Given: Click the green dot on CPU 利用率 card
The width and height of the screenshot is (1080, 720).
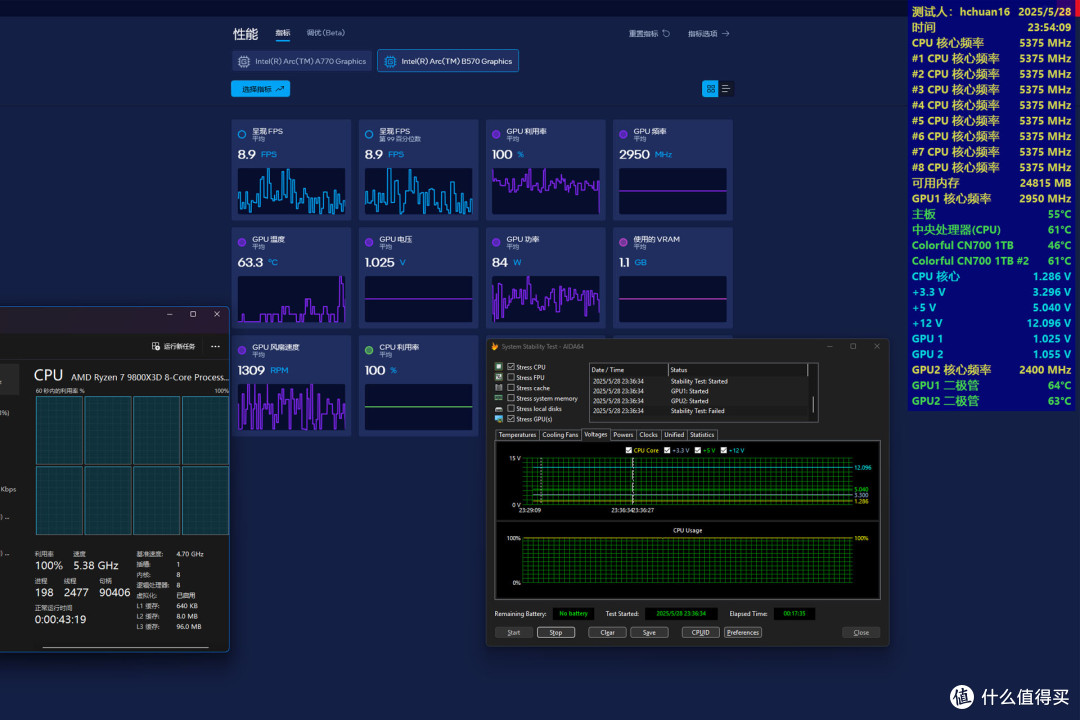Looking at the screenshot, I should (369, 350).
